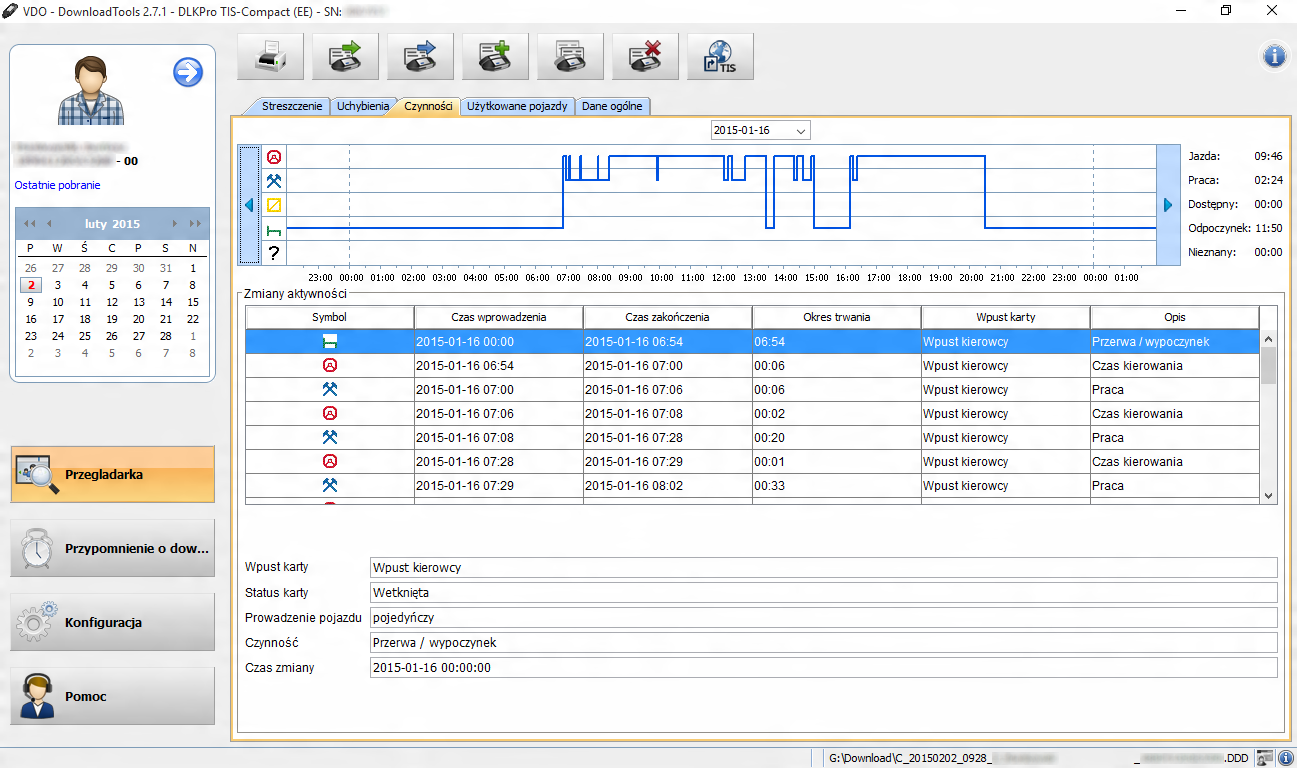Click the device icon with green arrow
The height and width of the screenshot is (768, 1297).
pyautogui.click(x=345, y=57)
